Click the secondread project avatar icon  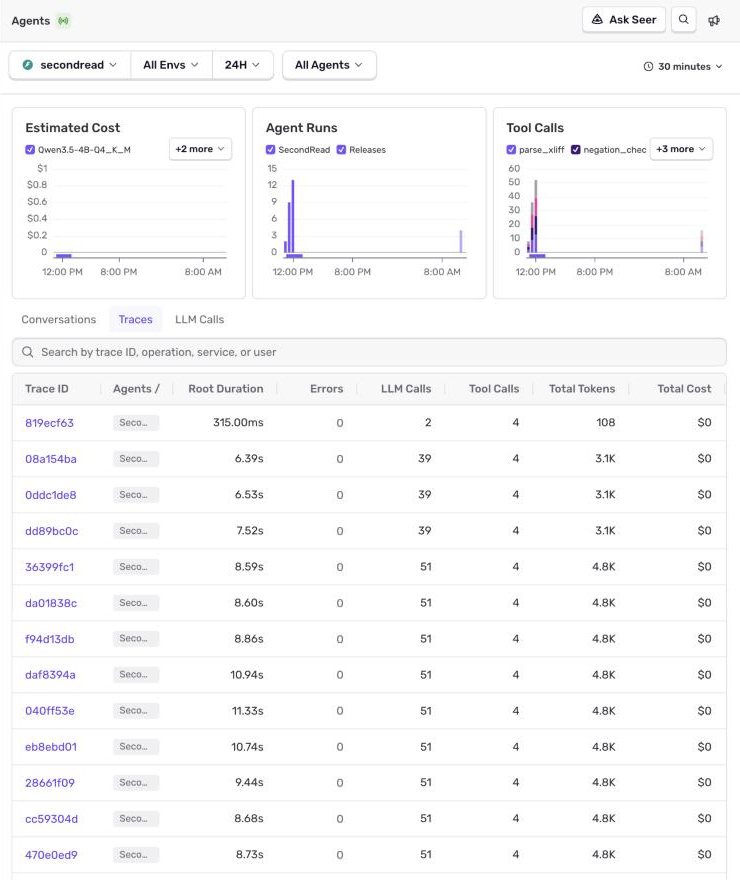click(27, 65)
